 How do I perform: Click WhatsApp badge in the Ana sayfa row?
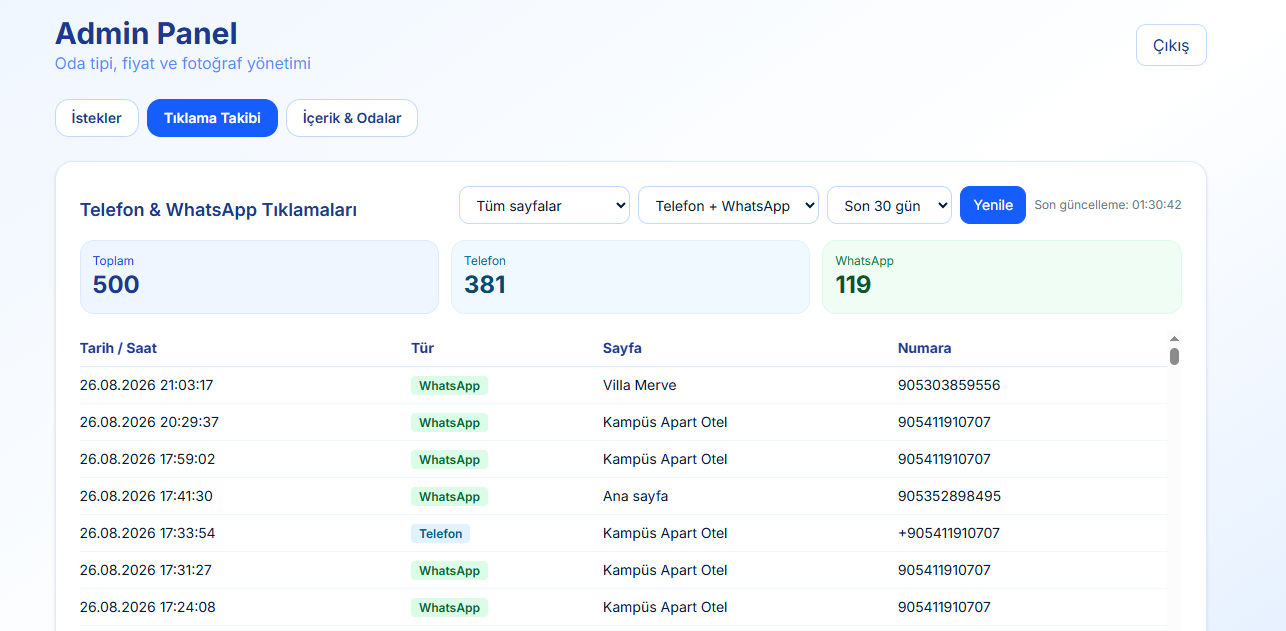(449, 496)
